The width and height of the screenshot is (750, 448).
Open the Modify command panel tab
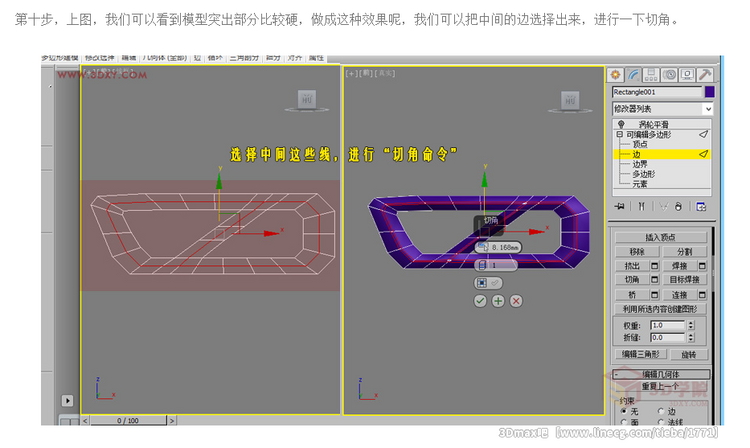633,75
